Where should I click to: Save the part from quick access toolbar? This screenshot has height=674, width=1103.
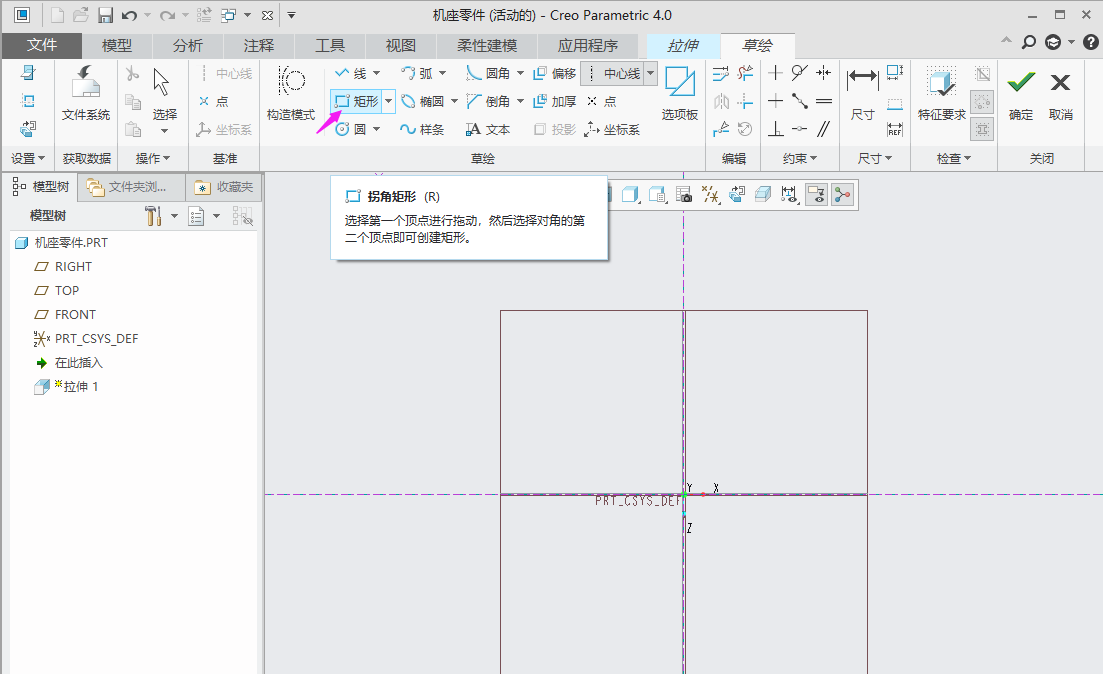106,15
